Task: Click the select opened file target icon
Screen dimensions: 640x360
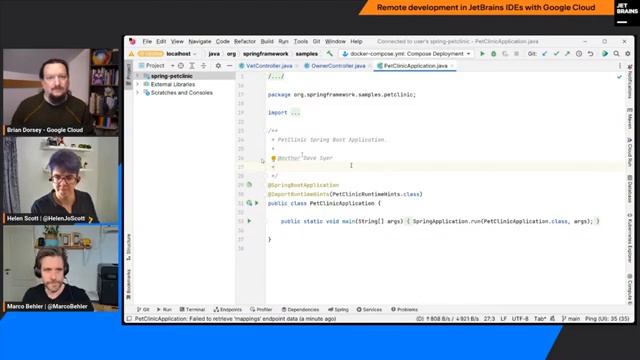Action: [181, 66]
